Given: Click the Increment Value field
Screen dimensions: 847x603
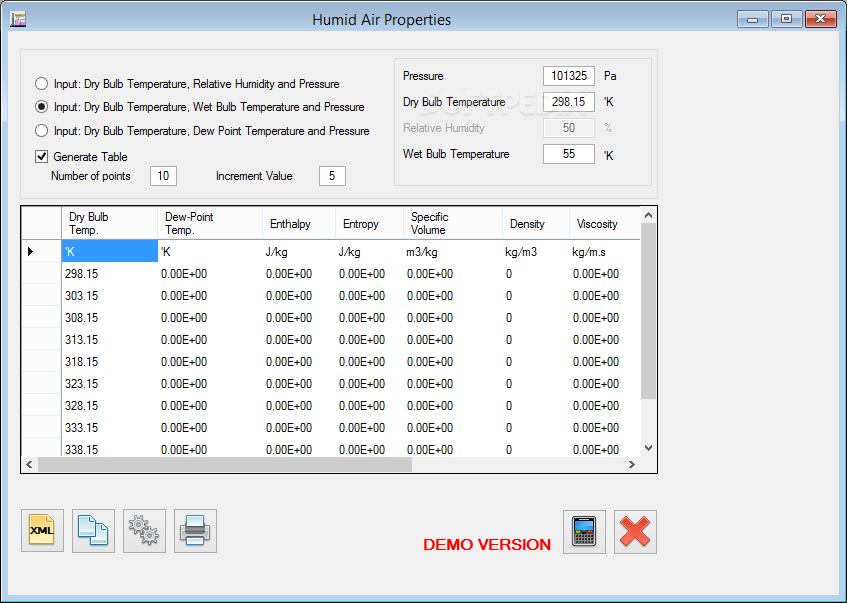Looking at the screenshot, I should (332, 176).
